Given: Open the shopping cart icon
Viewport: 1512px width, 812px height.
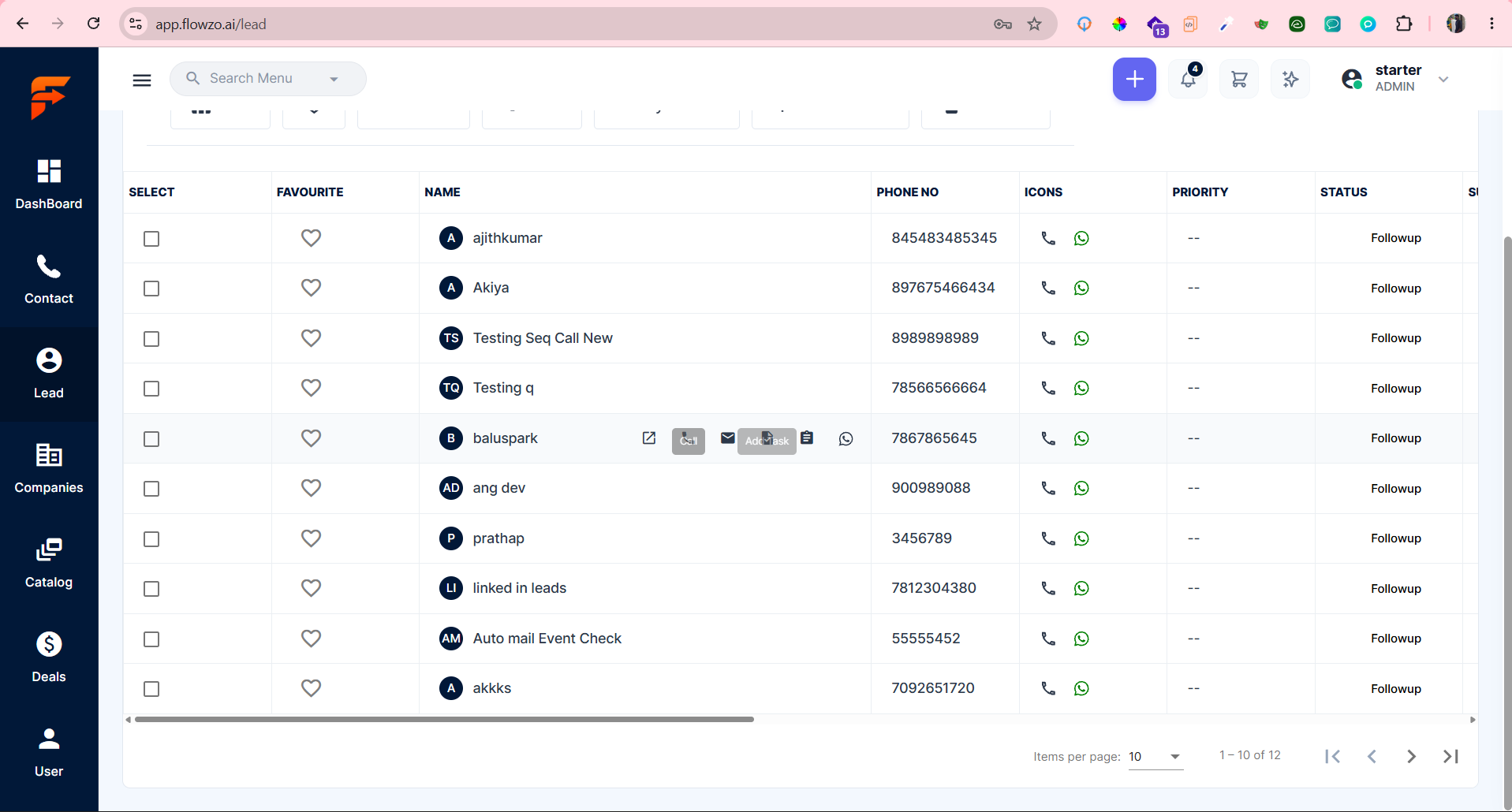Looking at the screenshot, I should tap(1239, 79).
